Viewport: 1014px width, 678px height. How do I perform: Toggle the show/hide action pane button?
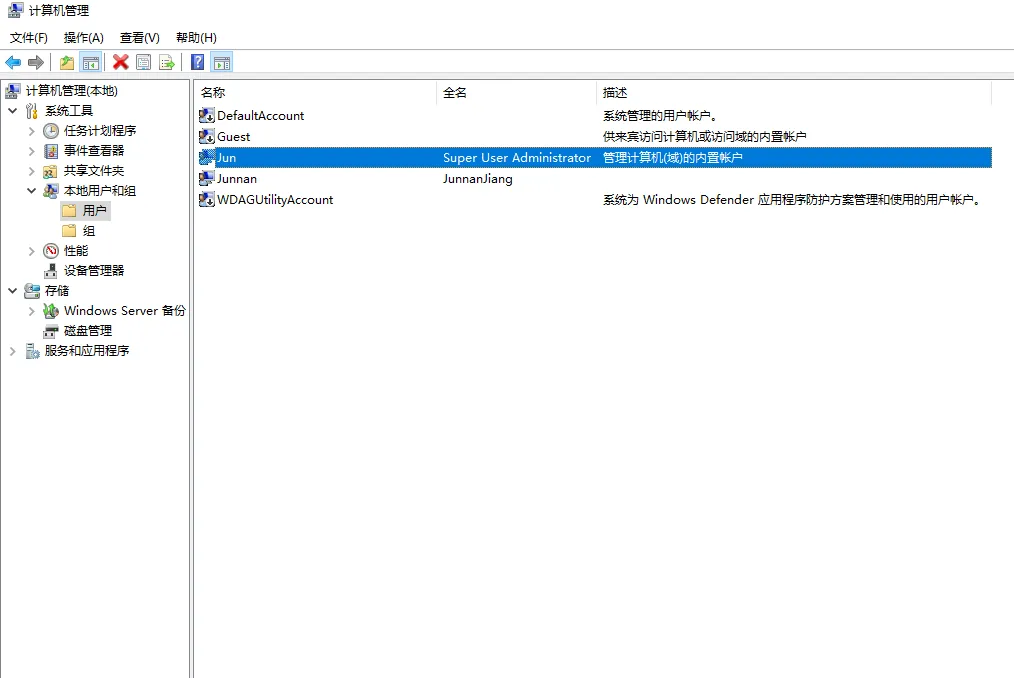(222, 63)
